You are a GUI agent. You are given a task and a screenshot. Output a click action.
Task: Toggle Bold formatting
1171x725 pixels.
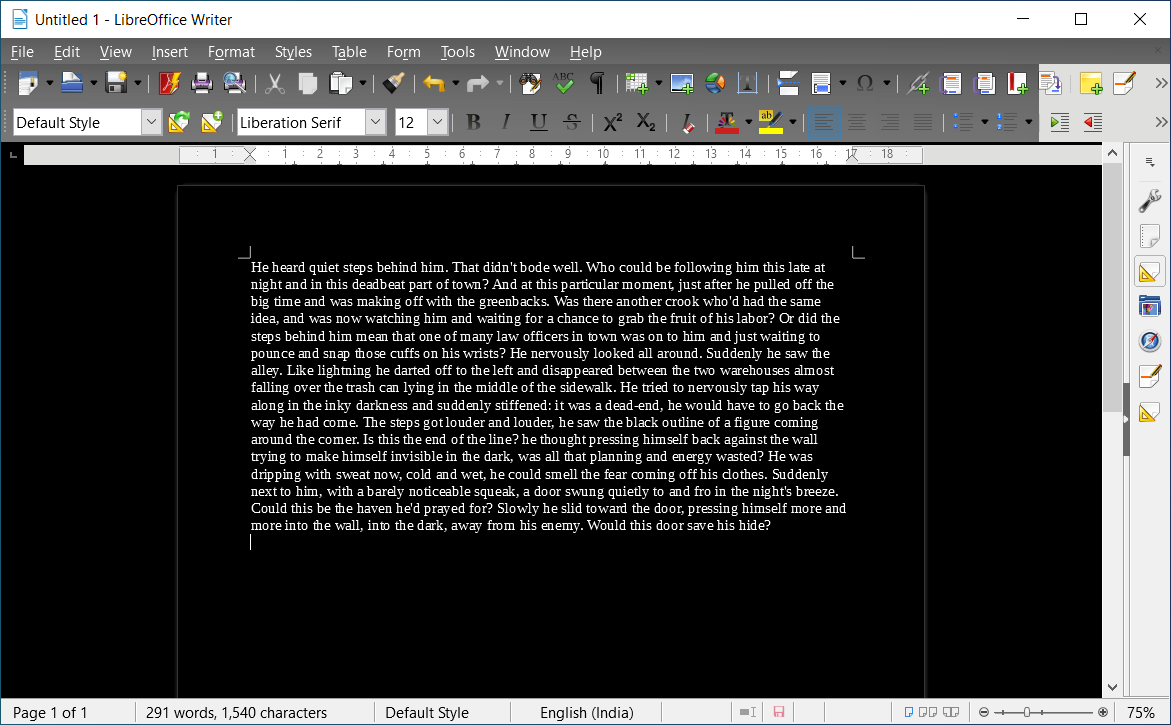click(x=473, y=122)
